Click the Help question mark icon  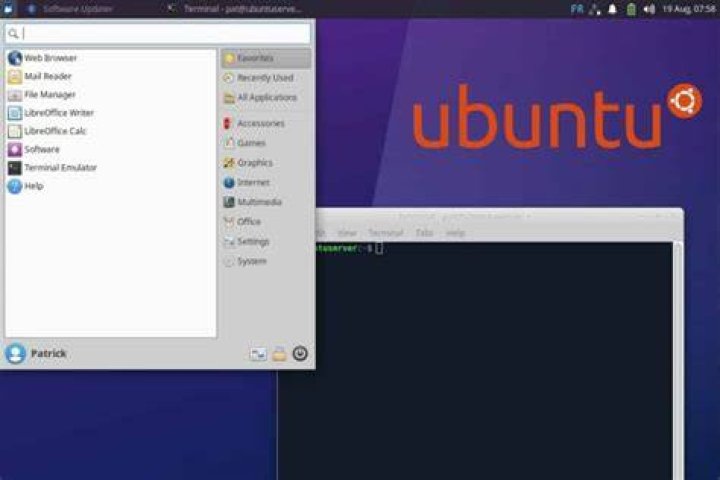point(15,186)
